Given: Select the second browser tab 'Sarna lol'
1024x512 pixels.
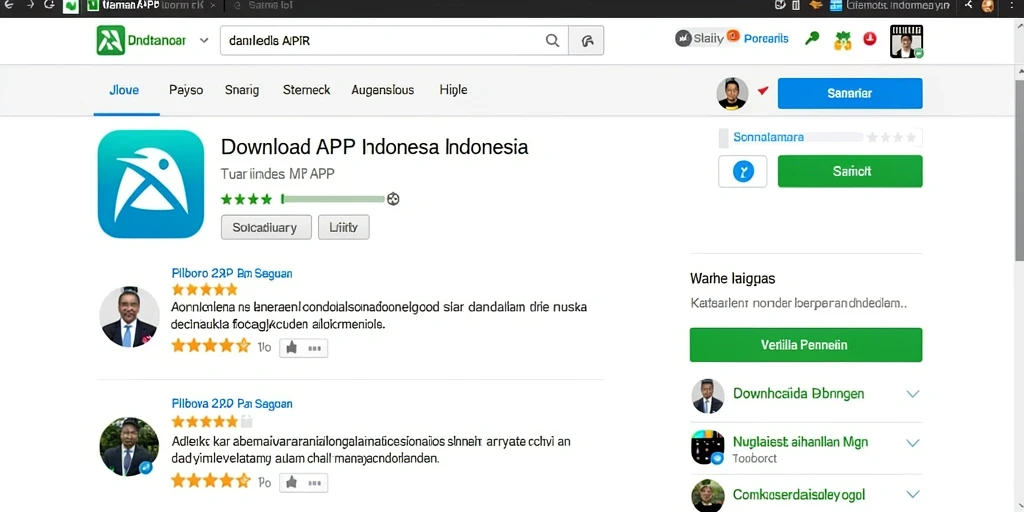Looking at the screenshot, I should [x=264, y=6].
